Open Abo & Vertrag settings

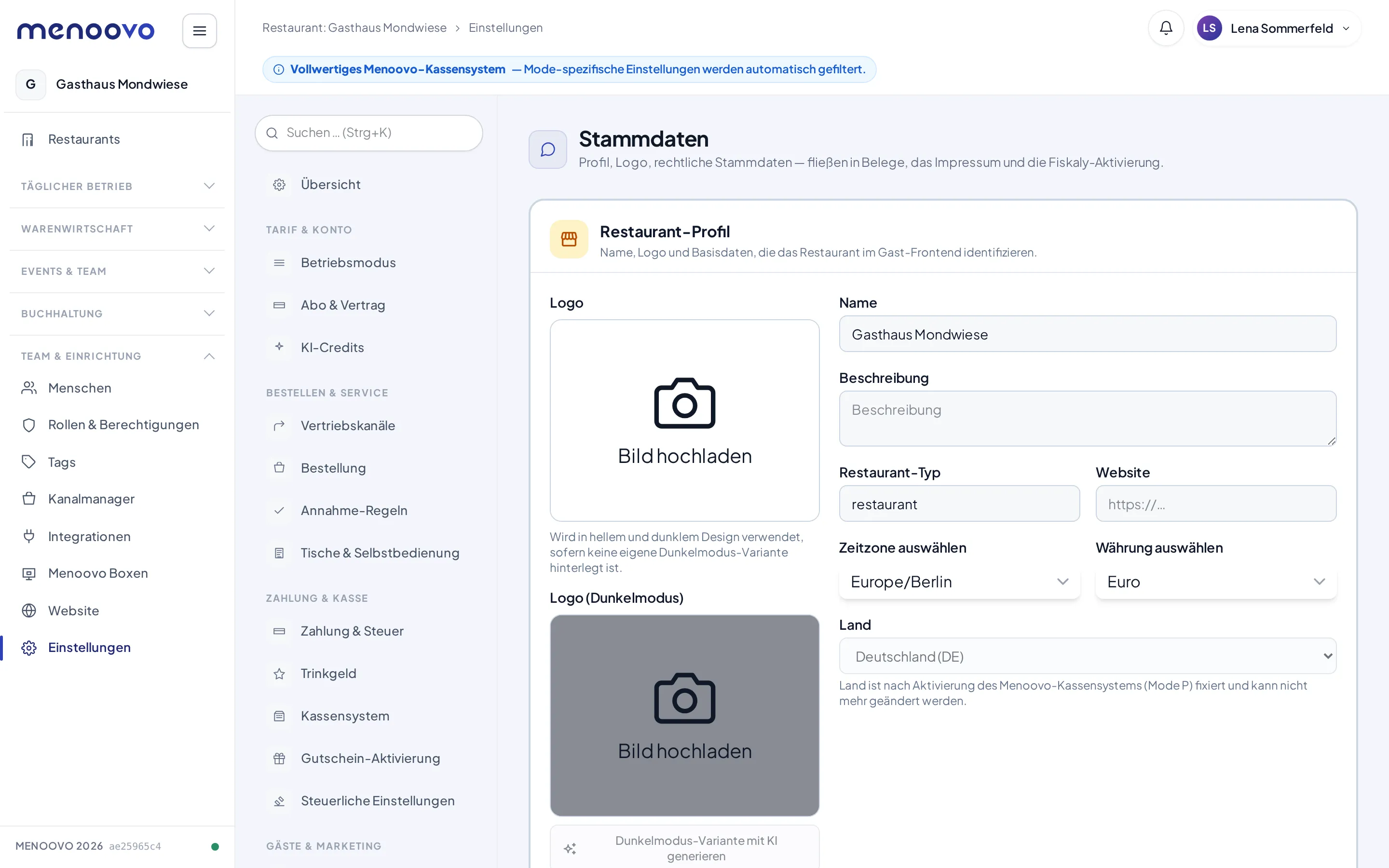[369, 305]
